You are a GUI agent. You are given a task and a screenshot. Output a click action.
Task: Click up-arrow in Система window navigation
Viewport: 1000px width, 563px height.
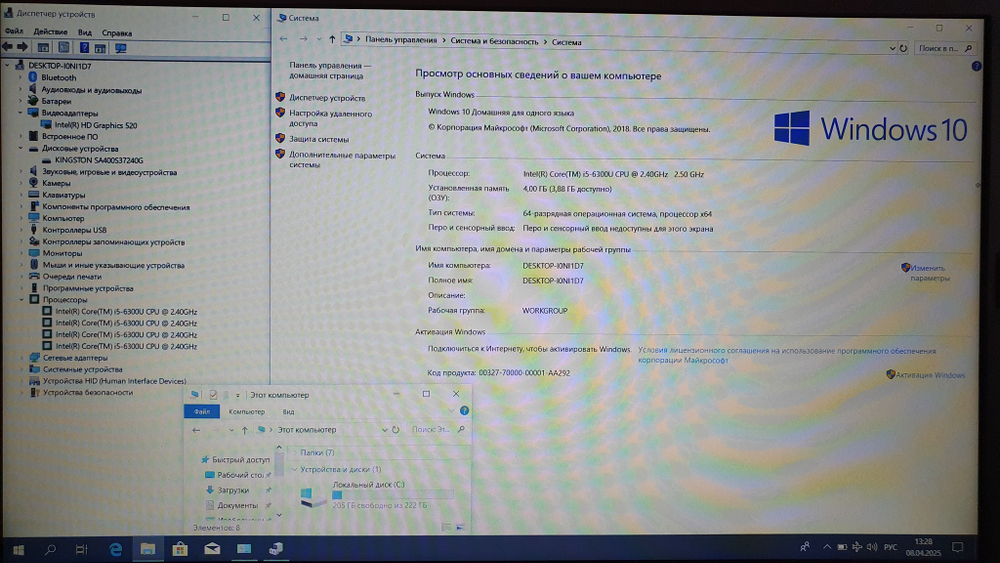coord(332,40)
